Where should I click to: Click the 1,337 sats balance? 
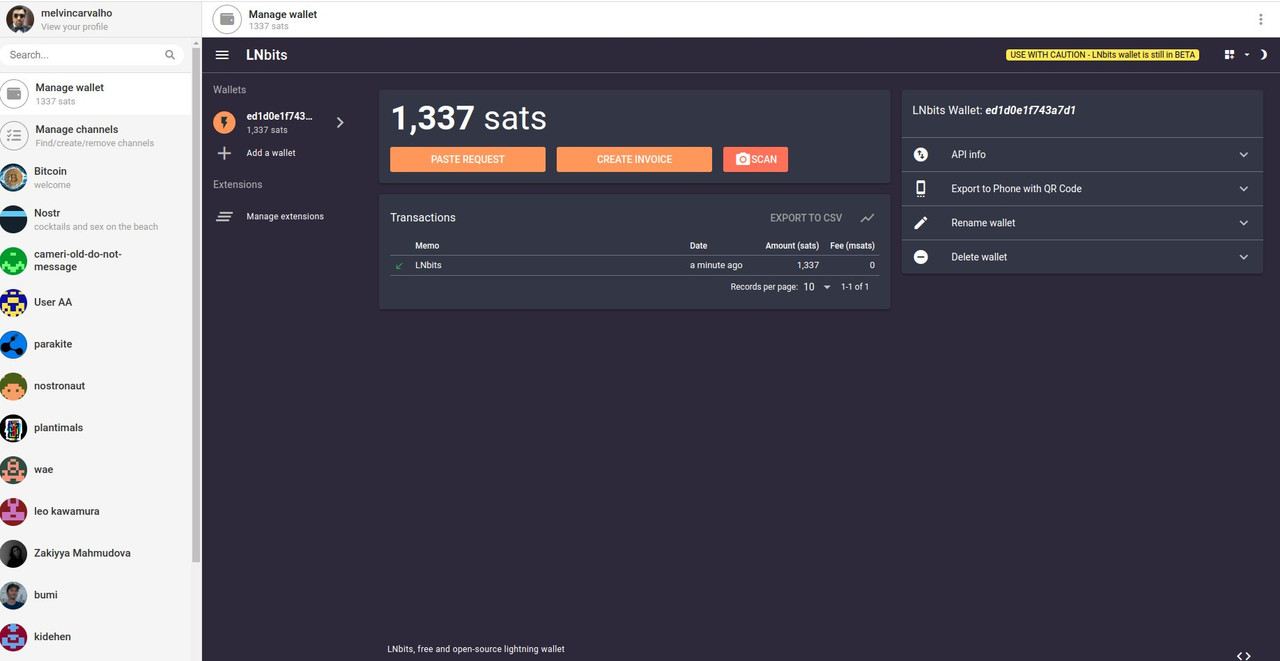tap(468, 118)
